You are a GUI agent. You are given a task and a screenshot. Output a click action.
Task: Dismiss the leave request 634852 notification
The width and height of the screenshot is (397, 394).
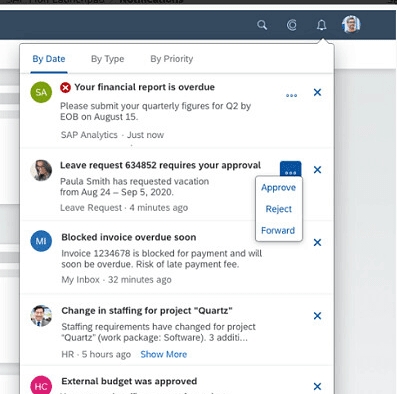317,170
